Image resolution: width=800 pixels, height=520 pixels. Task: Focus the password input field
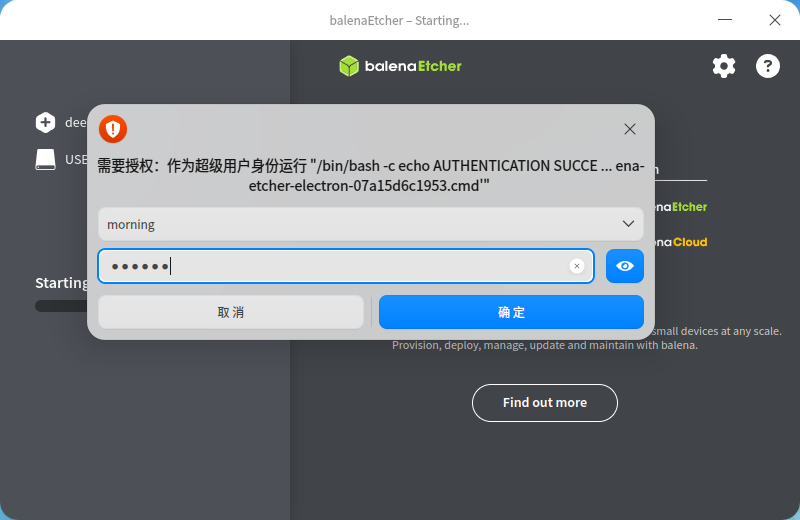pyautogui.click(x=346, y=266)
